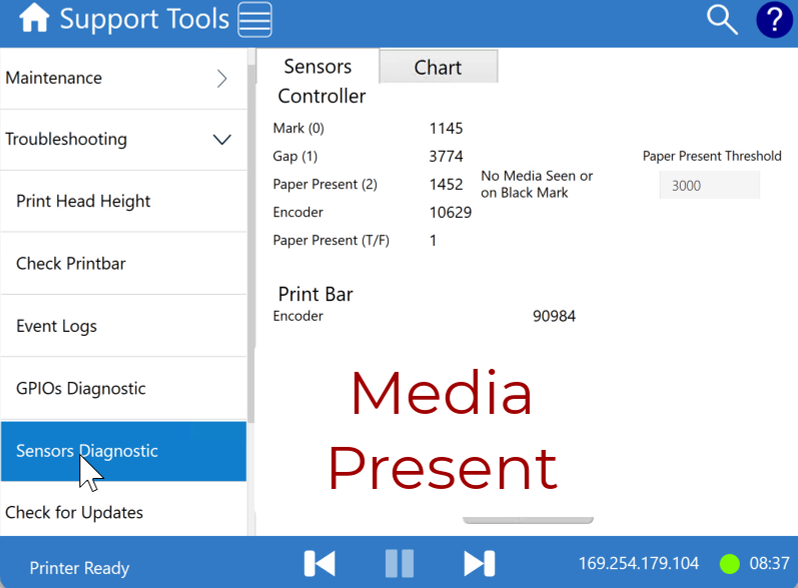The height and width of the screenshot is (588, 798).
Task: Click the Paper Present Threshold field
Action: point(709,185)
